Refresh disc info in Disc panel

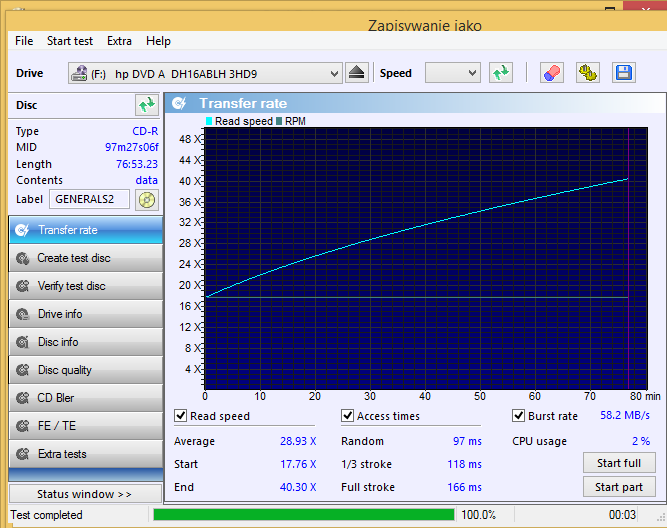[147, 105]
